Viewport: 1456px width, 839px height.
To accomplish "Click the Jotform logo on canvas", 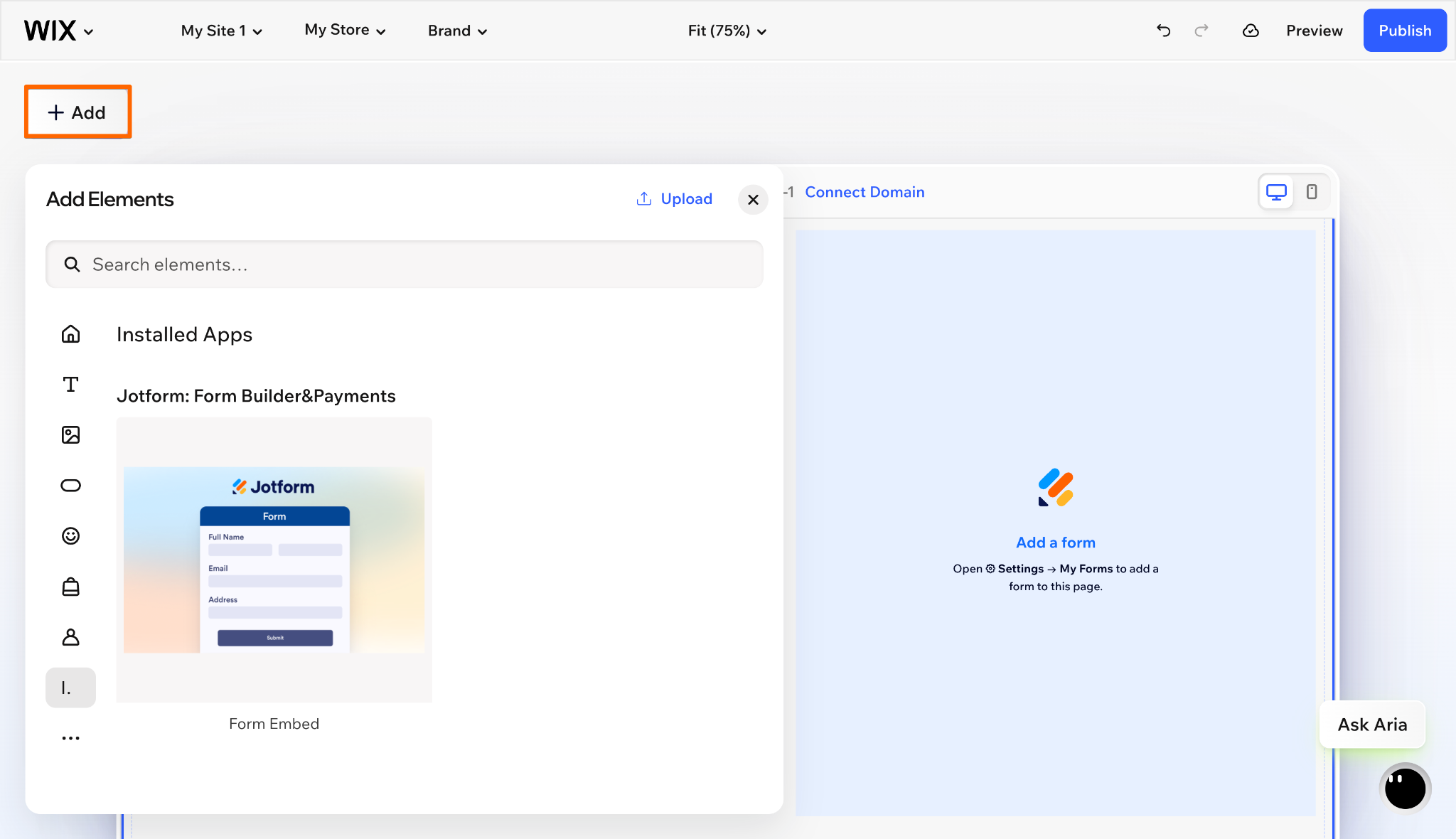I will (x=1056, y=488).
